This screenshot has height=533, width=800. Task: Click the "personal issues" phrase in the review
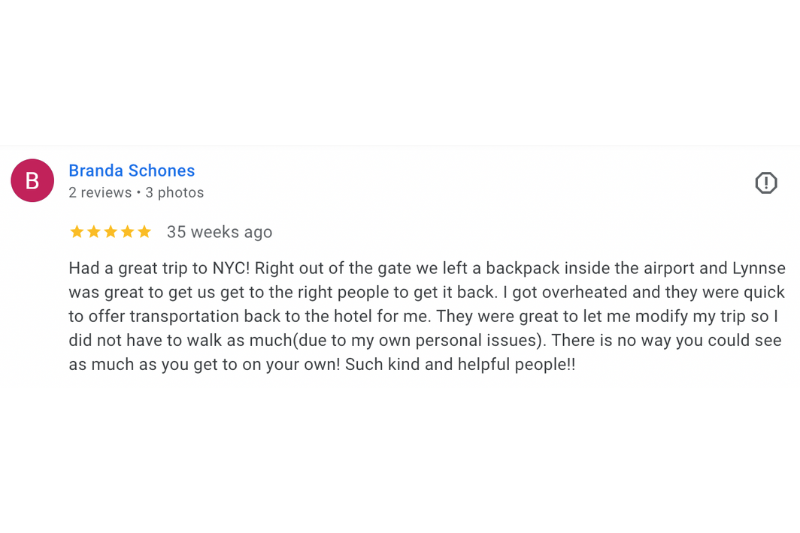pos(480,340)
